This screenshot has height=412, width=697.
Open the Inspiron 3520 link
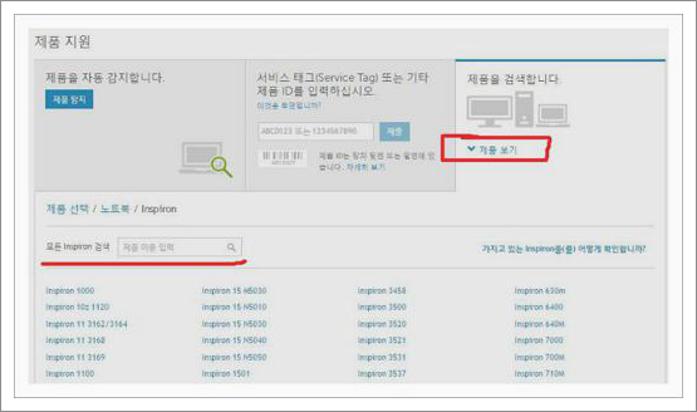(x=381, y=324)
